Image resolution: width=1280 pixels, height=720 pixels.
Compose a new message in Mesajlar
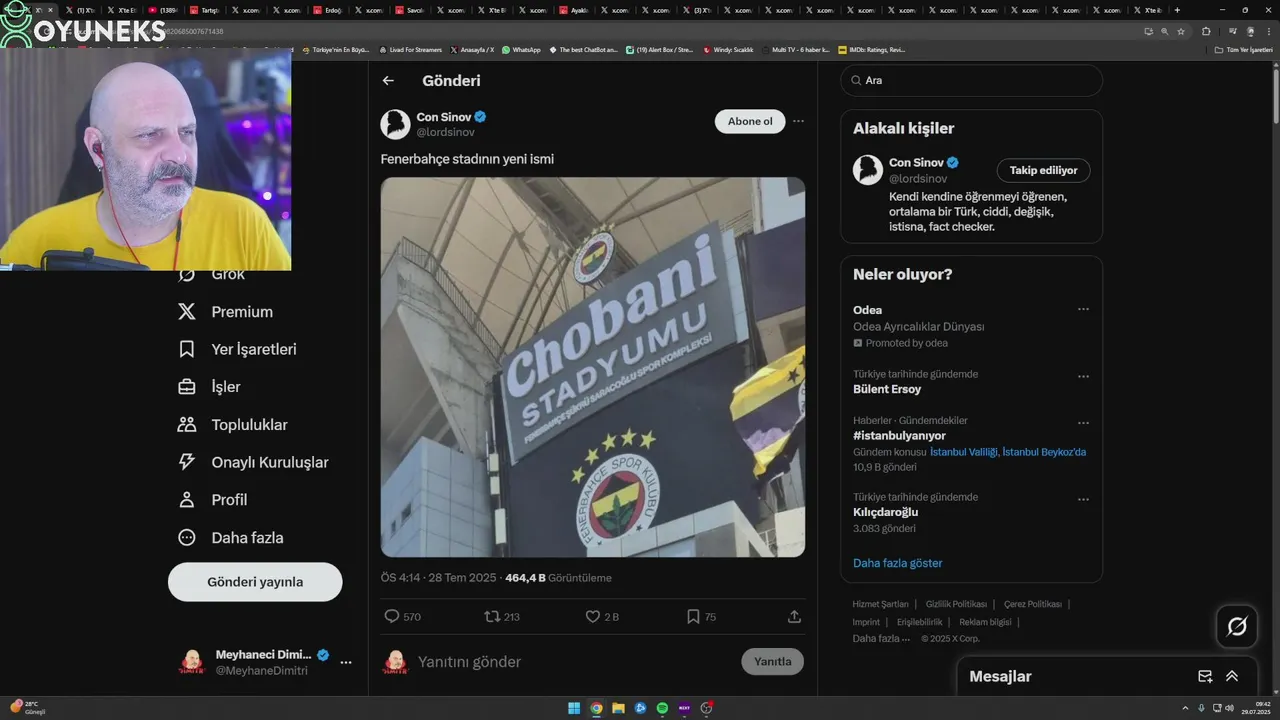(1205, 677)
